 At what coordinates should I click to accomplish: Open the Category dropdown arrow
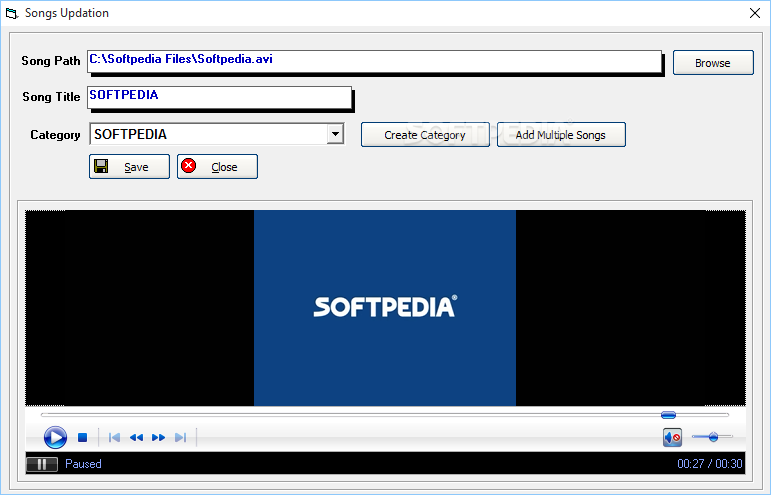click(x=335, y=134)
